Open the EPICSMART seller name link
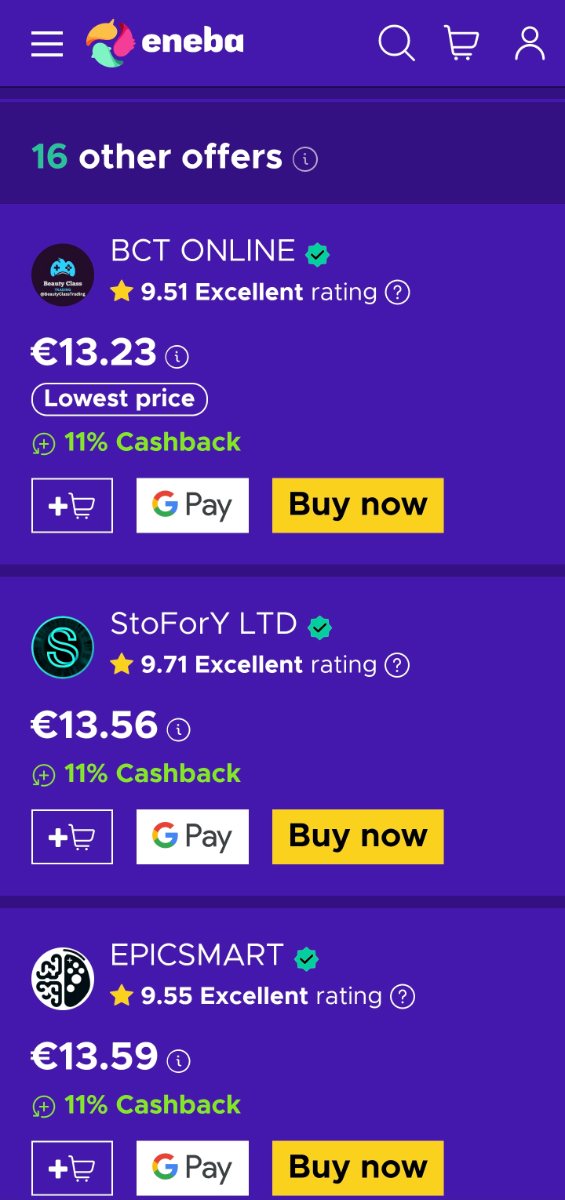 pyautogui.click(x=197, y=955)
